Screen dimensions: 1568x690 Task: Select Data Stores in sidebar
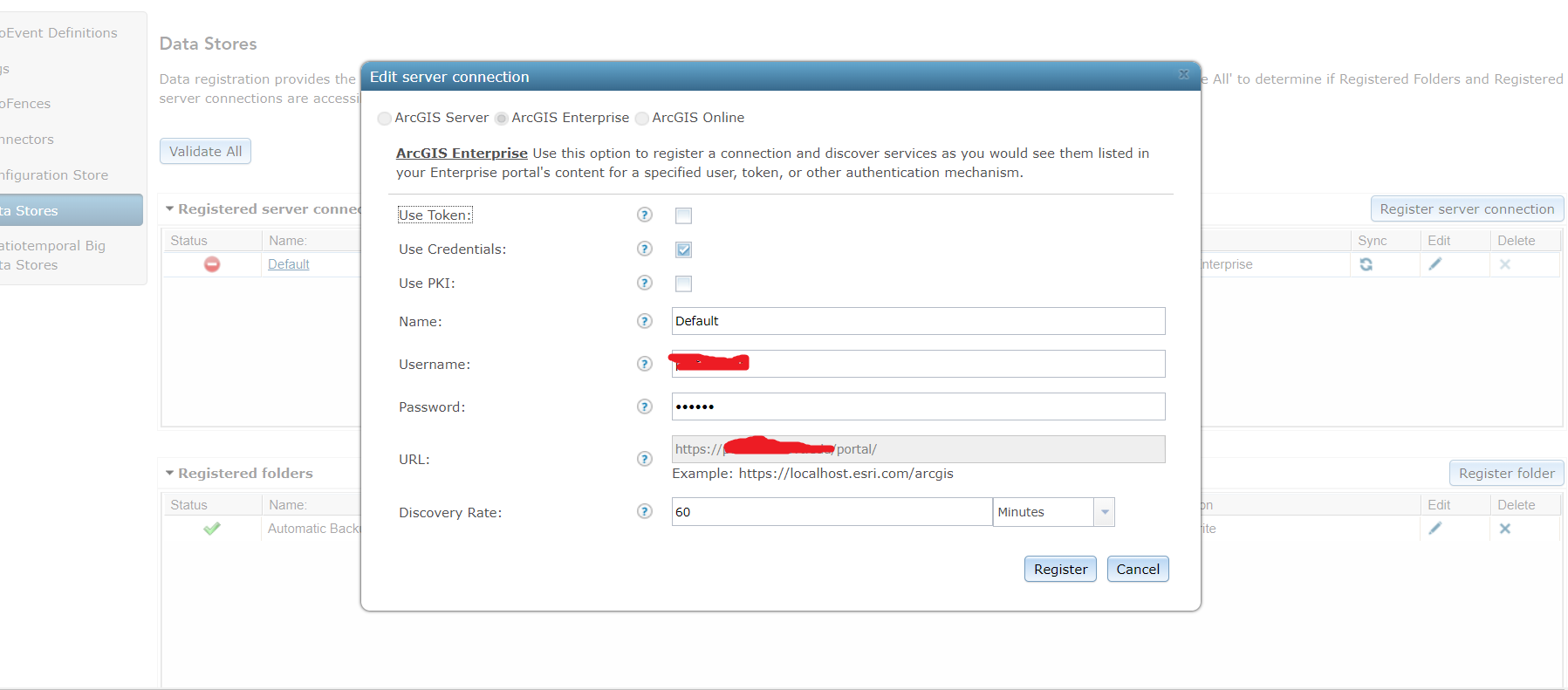72,210
